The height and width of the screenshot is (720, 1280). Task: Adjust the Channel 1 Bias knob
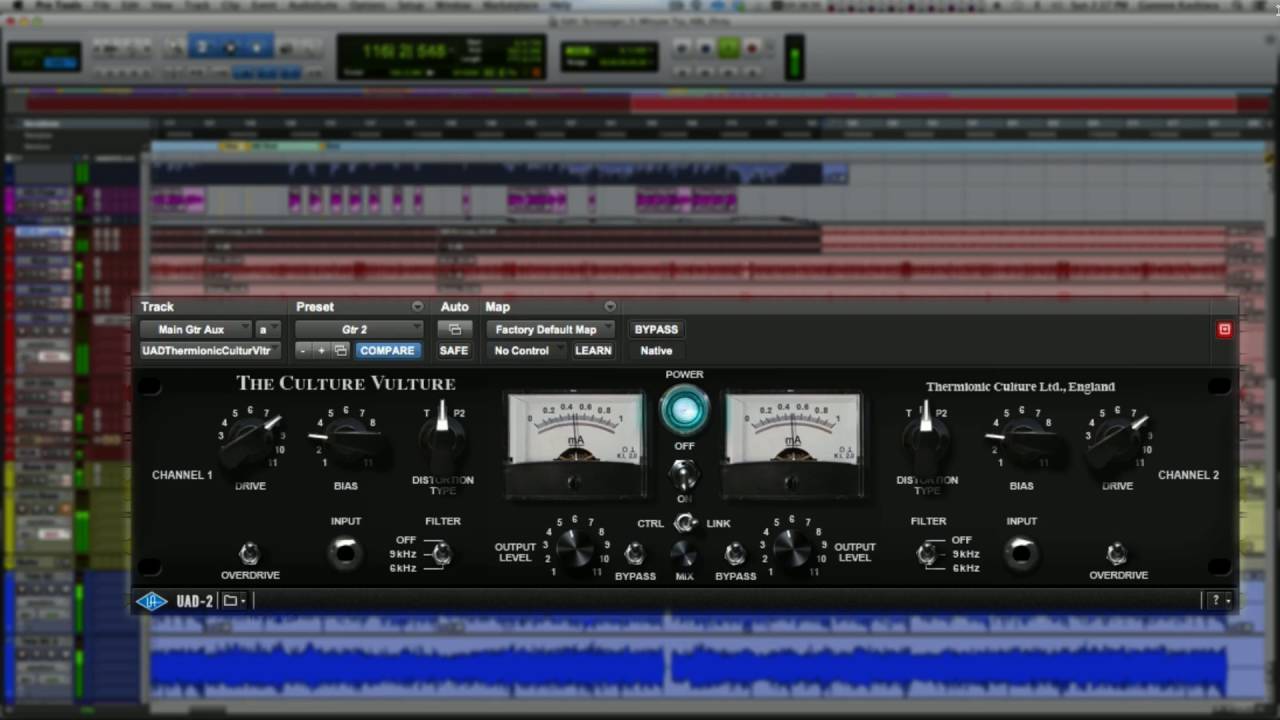coord(345,441)
